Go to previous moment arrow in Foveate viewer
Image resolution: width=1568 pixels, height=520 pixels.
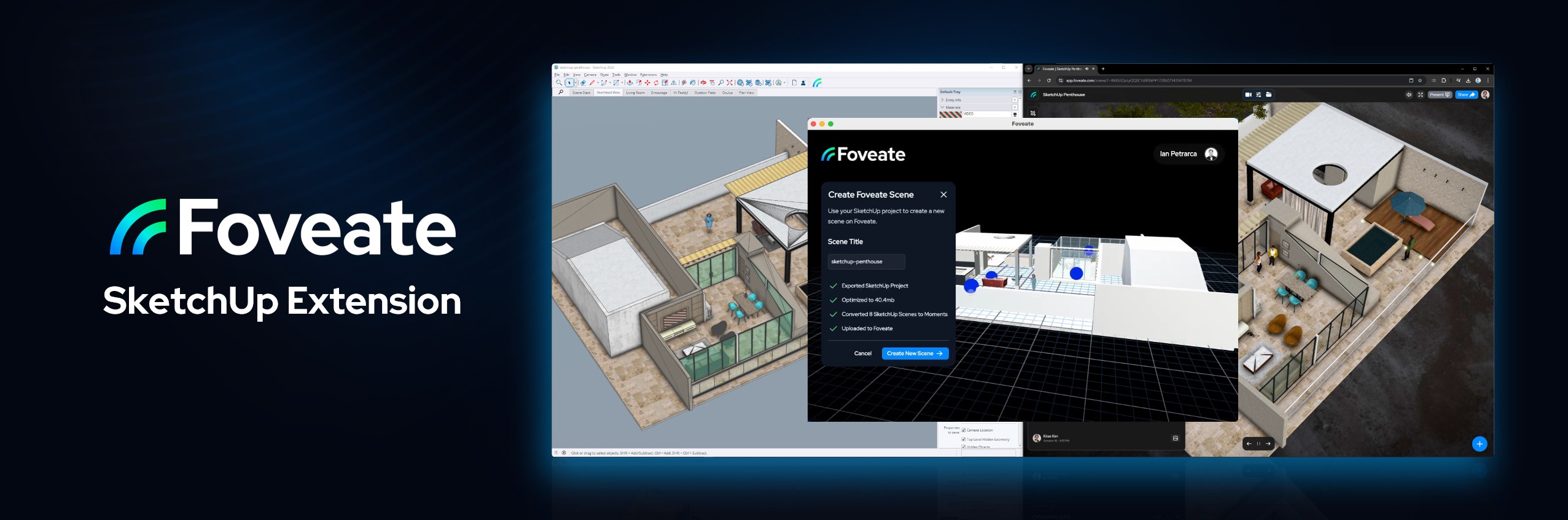pos(1249,444)
